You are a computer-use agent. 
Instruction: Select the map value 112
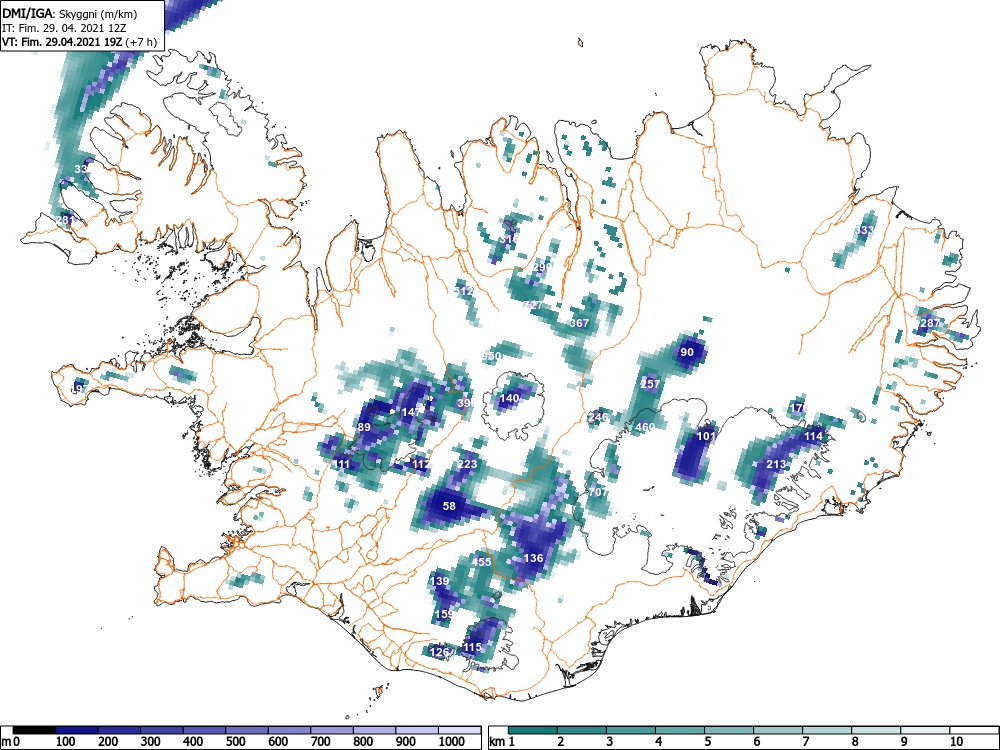coord(421,464)
